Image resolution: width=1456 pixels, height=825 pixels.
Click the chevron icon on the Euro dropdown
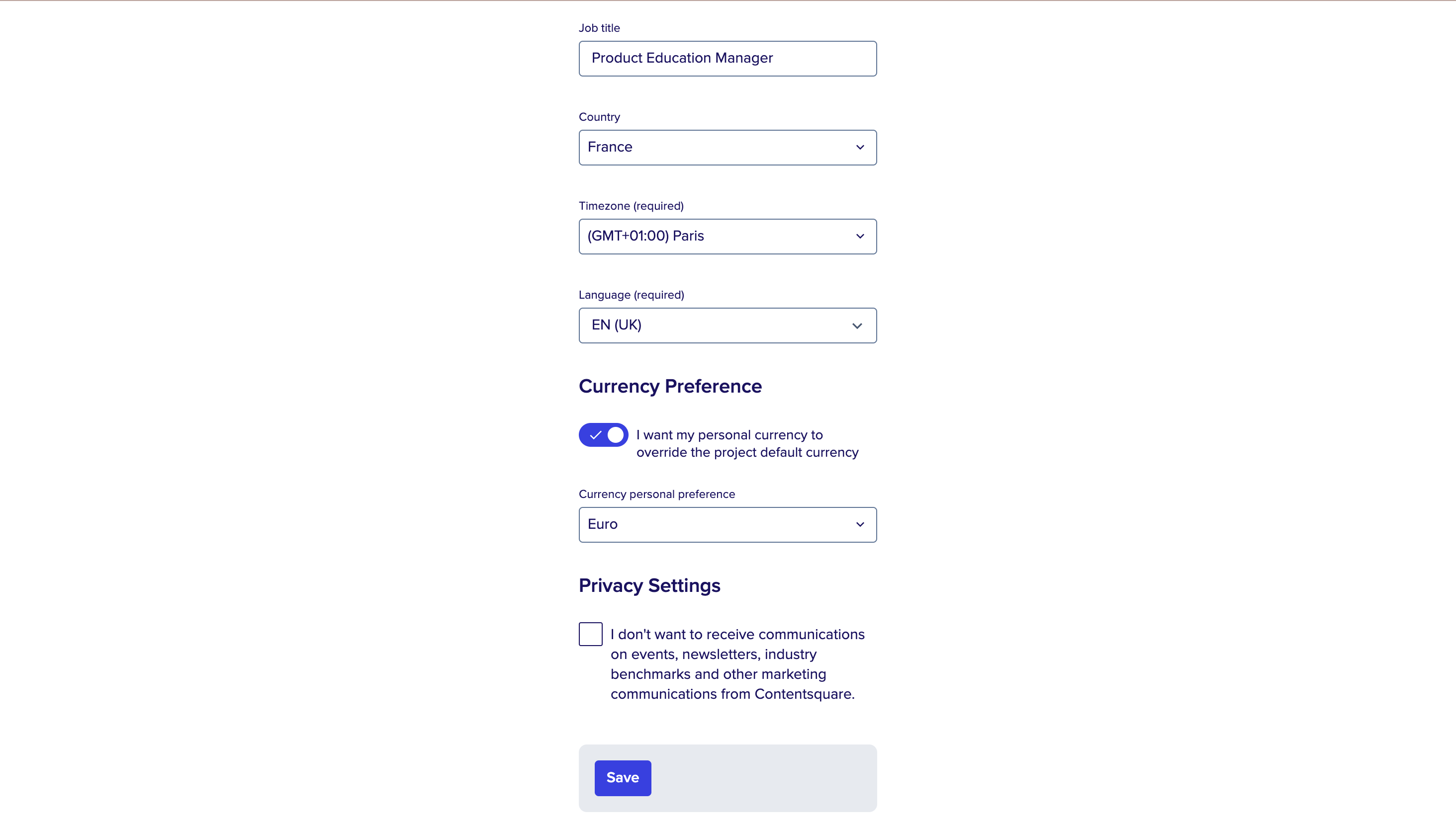point(860,524)
